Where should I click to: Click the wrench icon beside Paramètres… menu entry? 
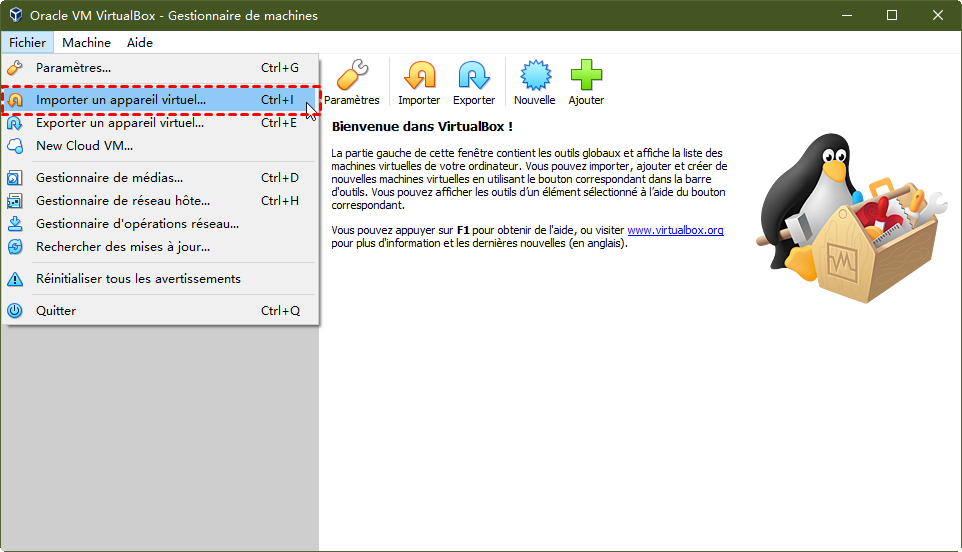coord(15,67)
